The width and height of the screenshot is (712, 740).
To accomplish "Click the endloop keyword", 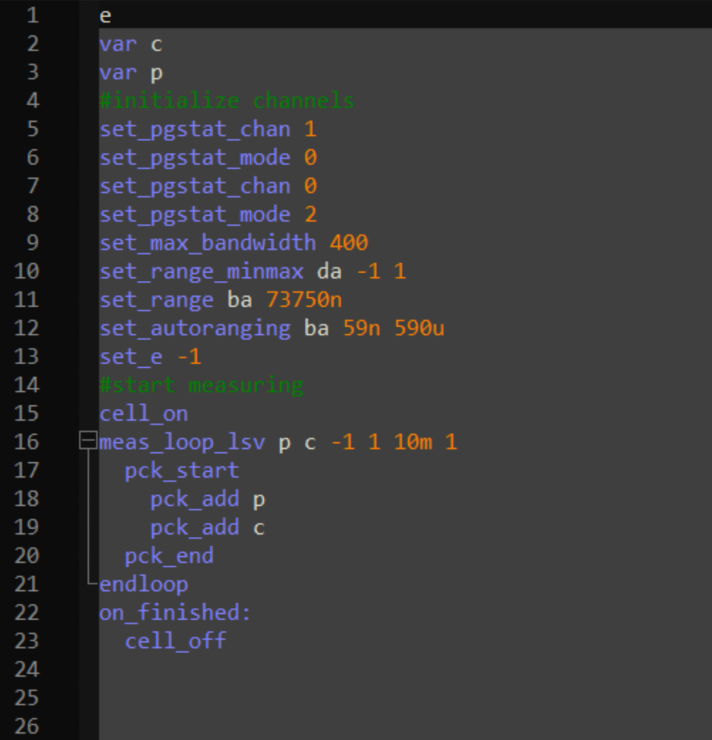I will point(144,584).
